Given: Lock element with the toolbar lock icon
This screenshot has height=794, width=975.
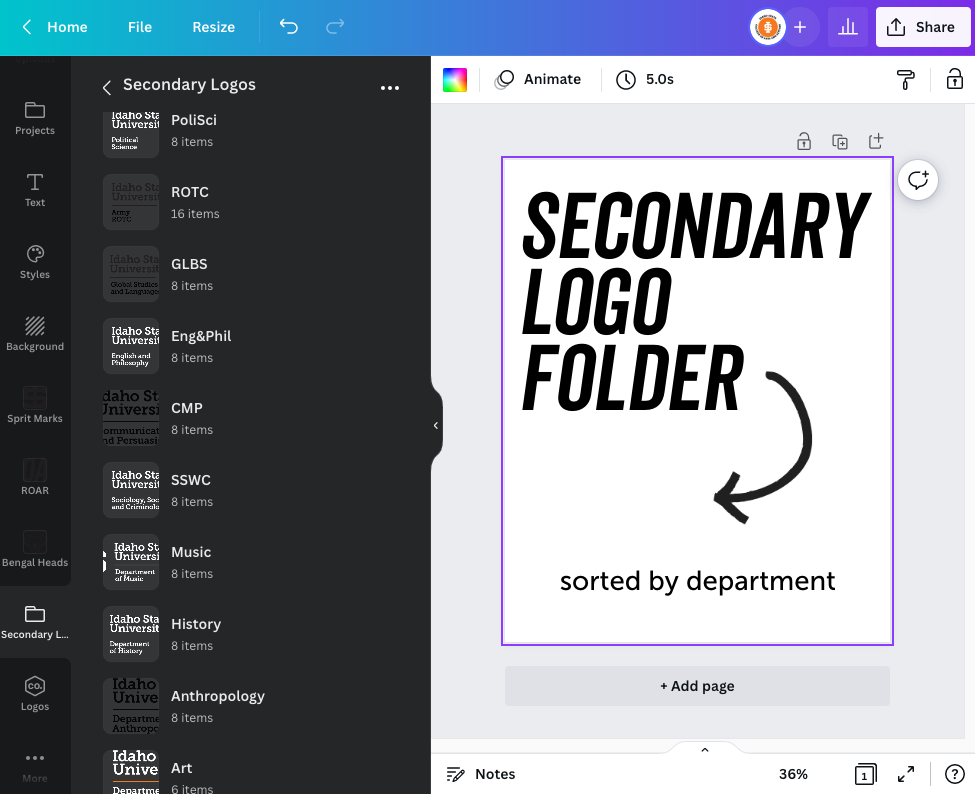Looking at the screenshot, I should coord(955,78).
